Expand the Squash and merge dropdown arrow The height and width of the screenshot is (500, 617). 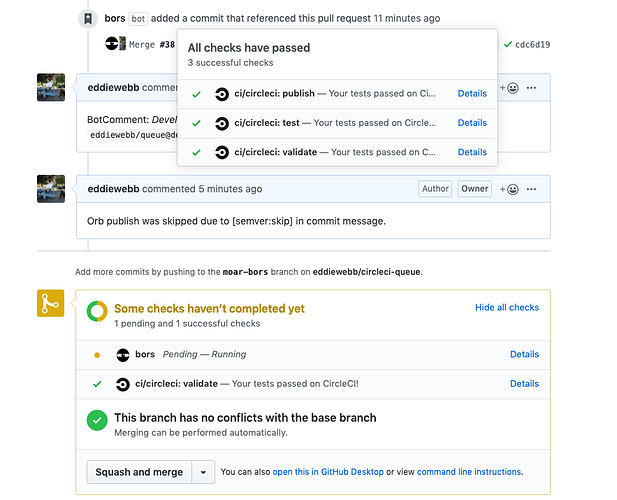pyautogui.click(x=203, y=472)
